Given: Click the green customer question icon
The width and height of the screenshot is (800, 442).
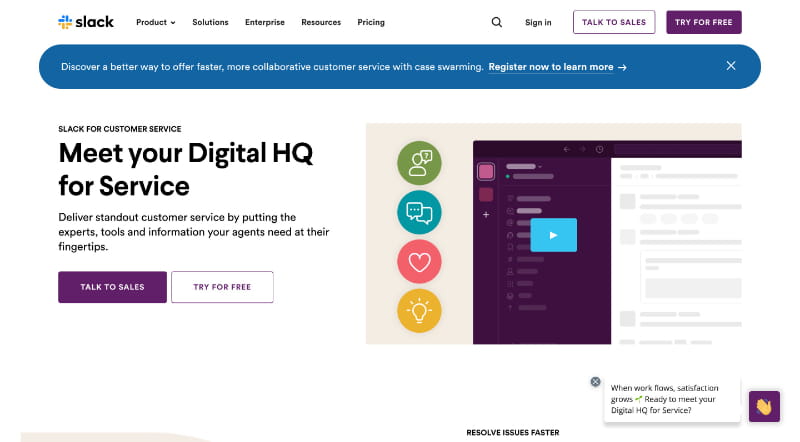Looking at the screenshot, I should click(419, 162).
